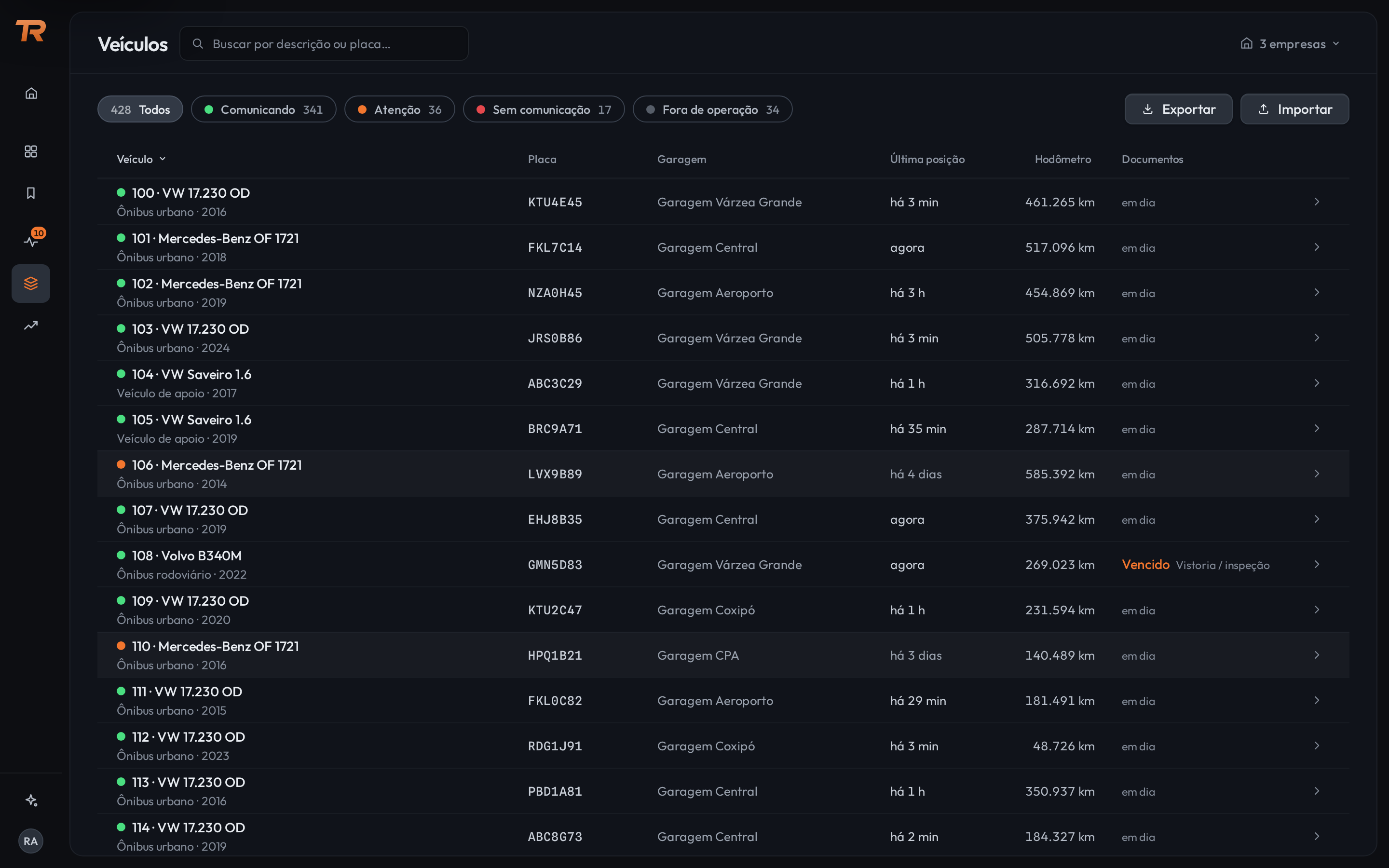
Task: Open the RA user avatar
Action: pos(31,841)
